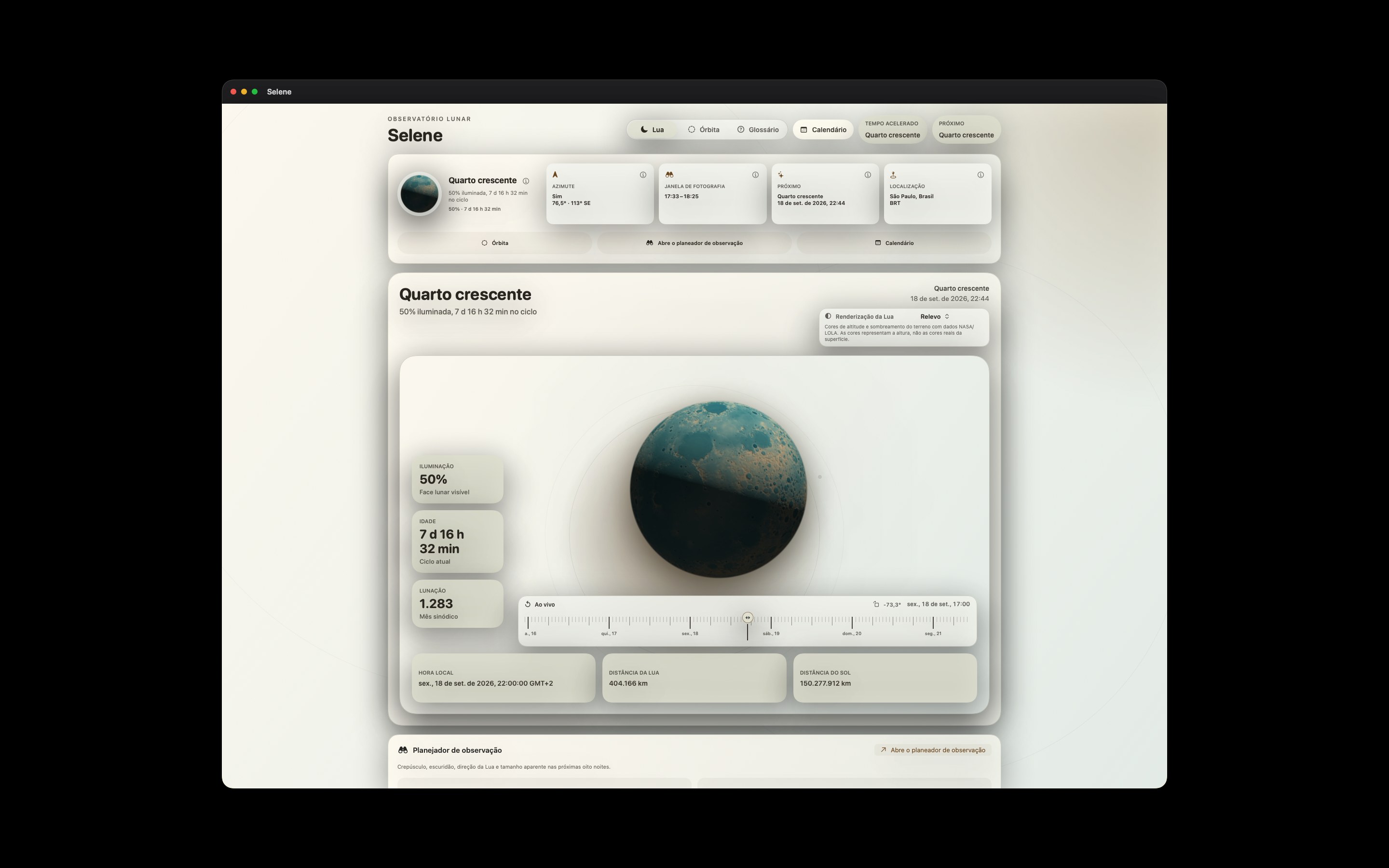
Task: Click the Próximo Quarto crescente header pill
Action: (967, 130)
